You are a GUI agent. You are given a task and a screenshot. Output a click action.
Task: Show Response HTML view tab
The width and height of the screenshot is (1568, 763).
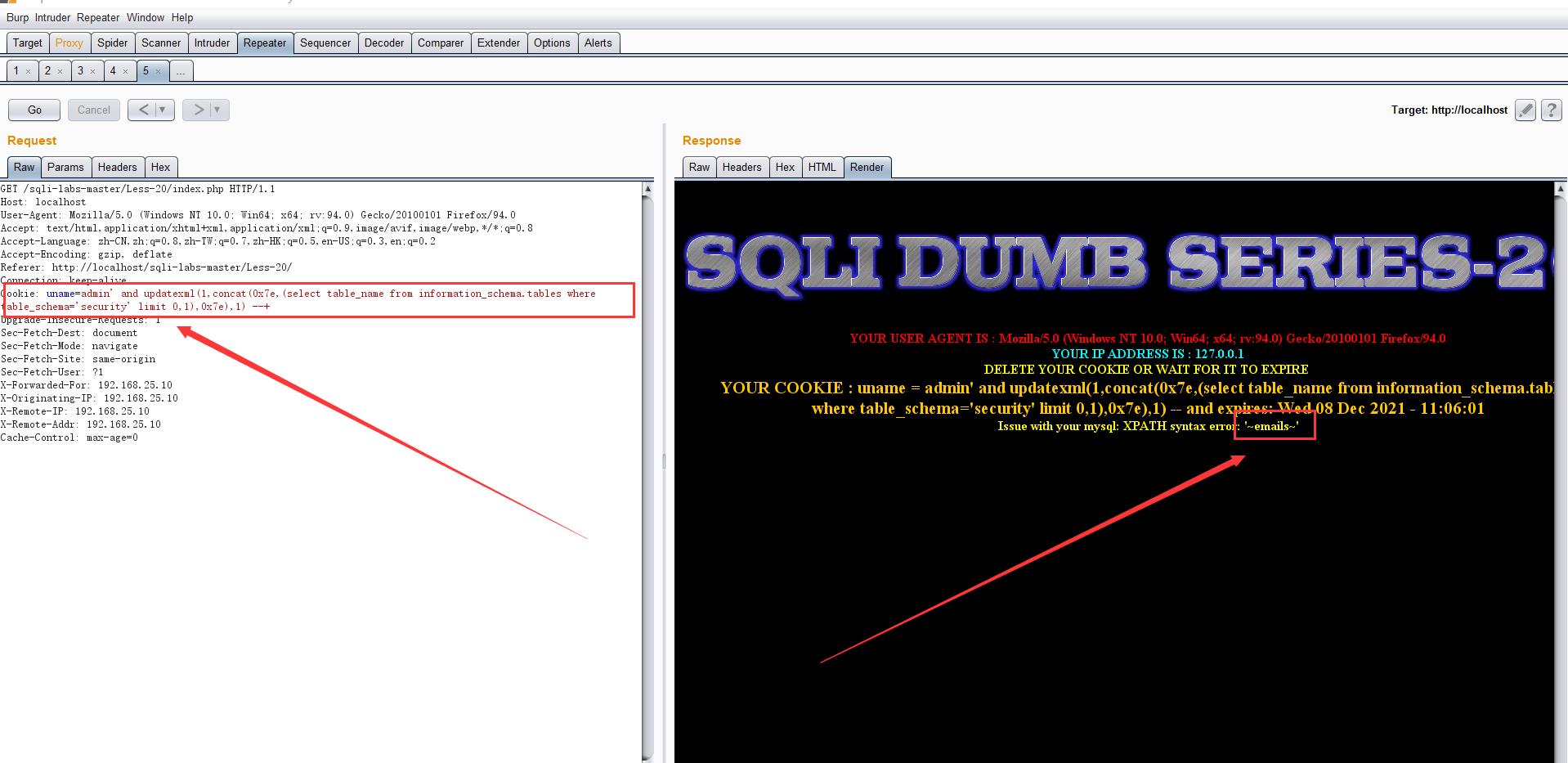[822, 167]
